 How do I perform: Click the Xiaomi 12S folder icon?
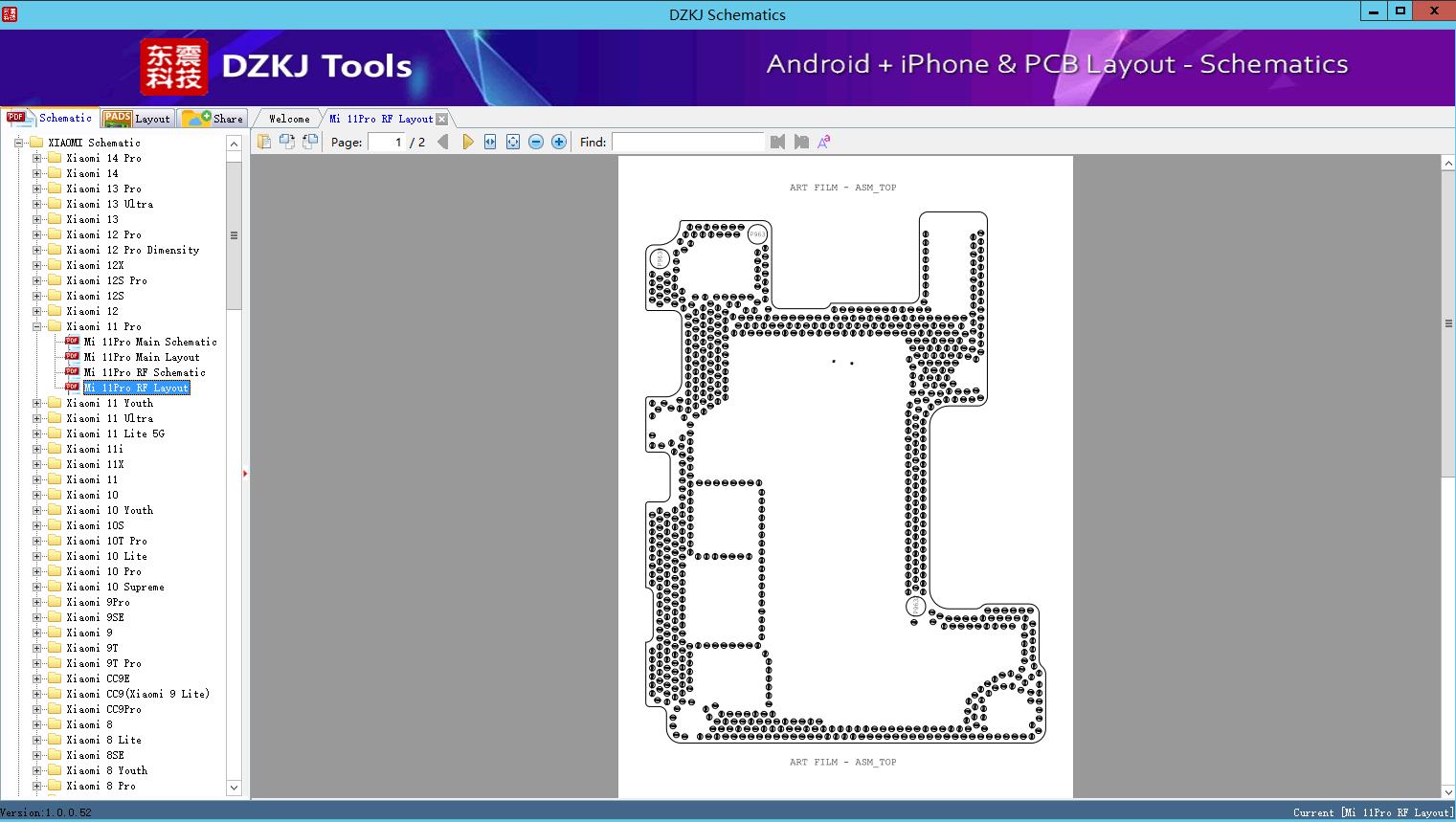(55, 296)
